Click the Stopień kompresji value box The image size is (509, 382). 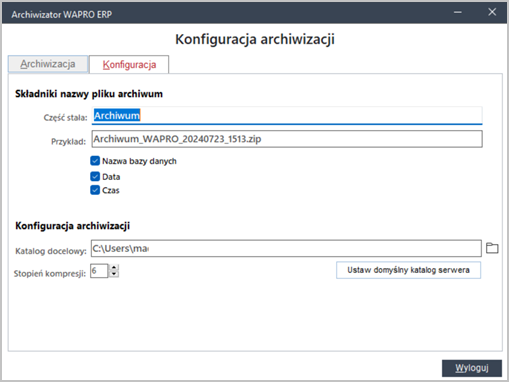click(x=99, y=271)
